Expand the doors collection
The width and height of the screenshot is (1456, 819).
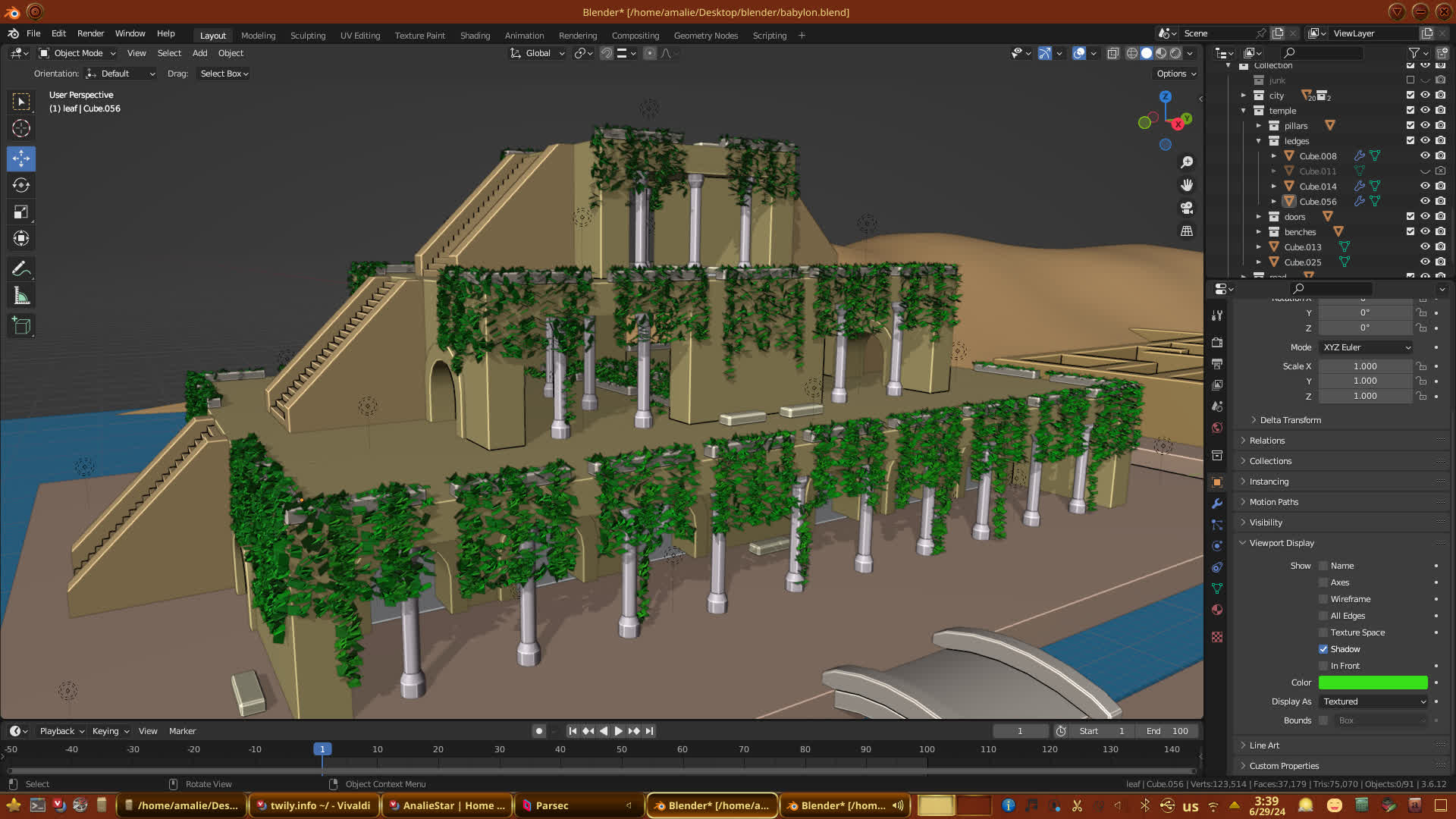(1259, 217)
